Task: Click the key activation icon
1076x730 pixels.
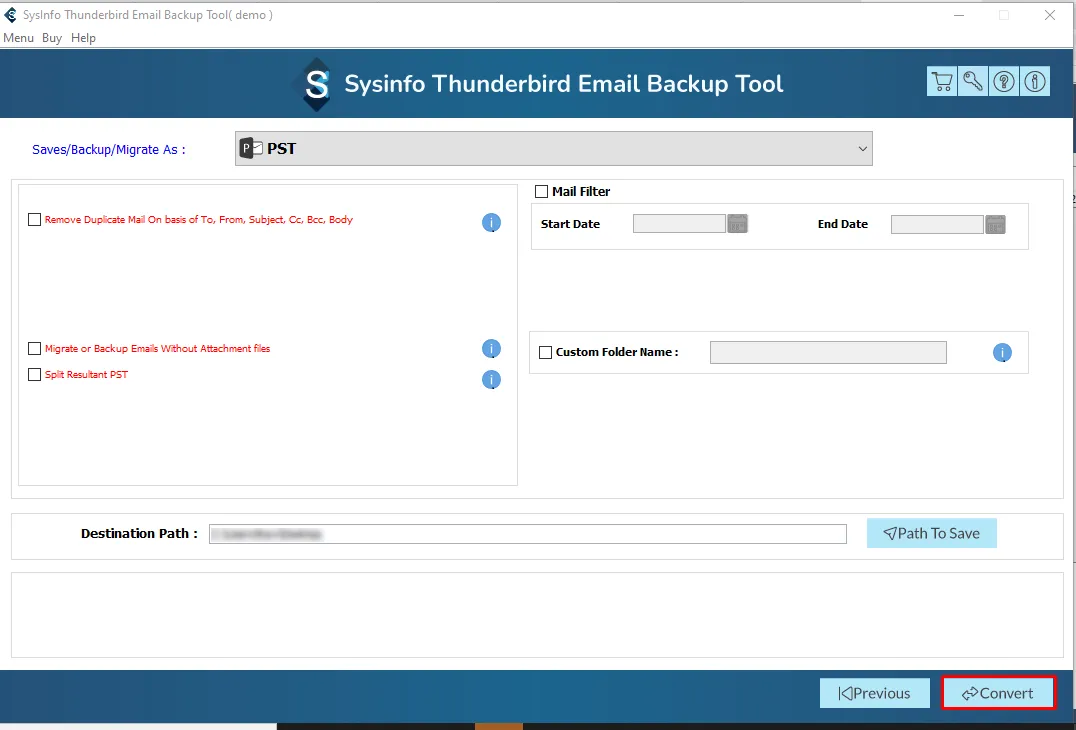Action: [x=973, y=82]
